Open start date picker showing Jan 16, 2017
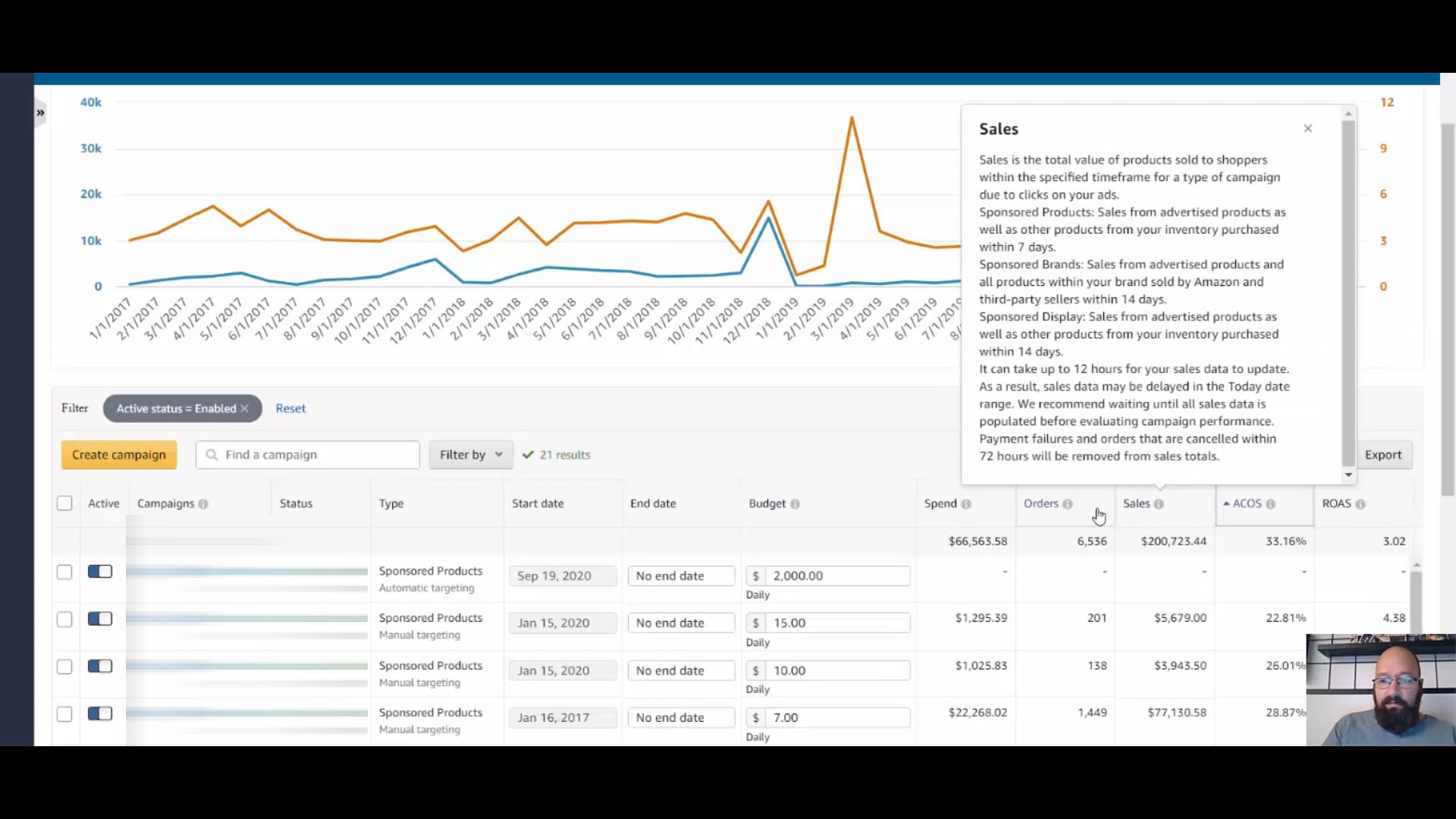 [x=563, y=718]
